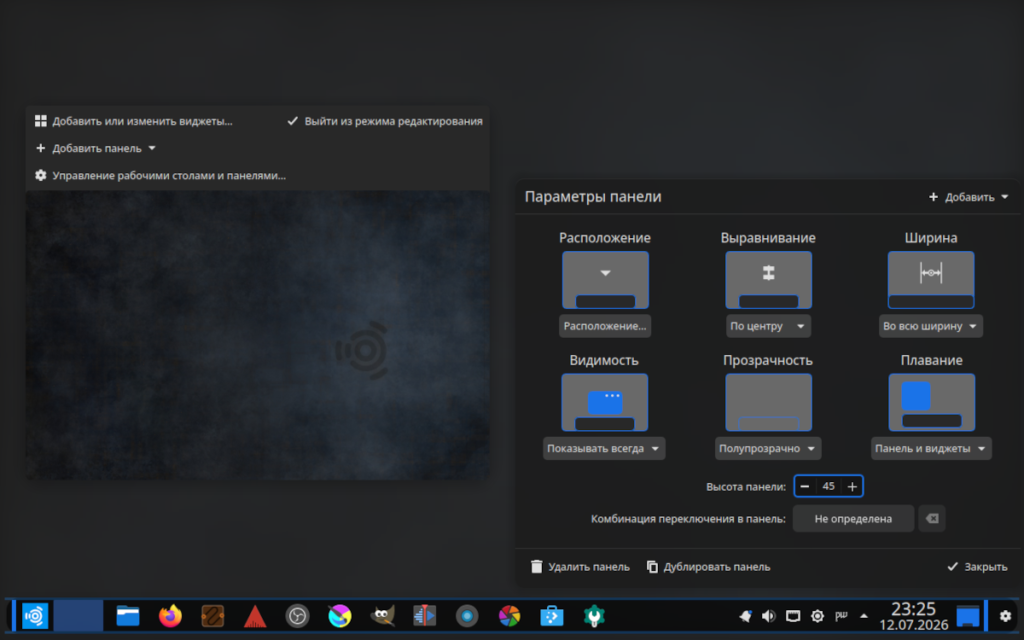The height and width of the screenshot is (640, 1024).
Task: Click Дублировать панель button
Action: 709,567
